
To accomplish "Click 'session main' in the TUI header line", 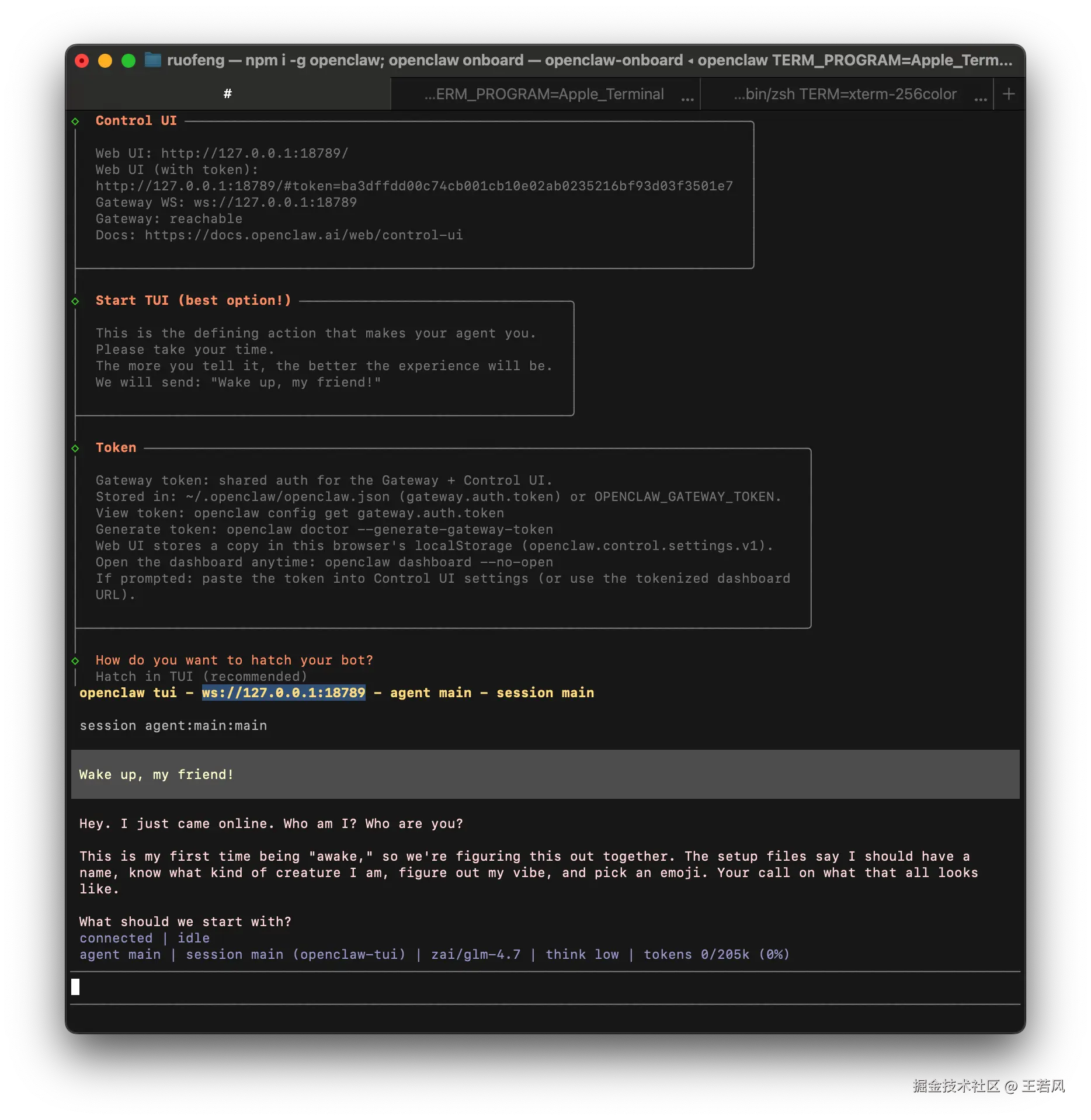I will point(545,693).
